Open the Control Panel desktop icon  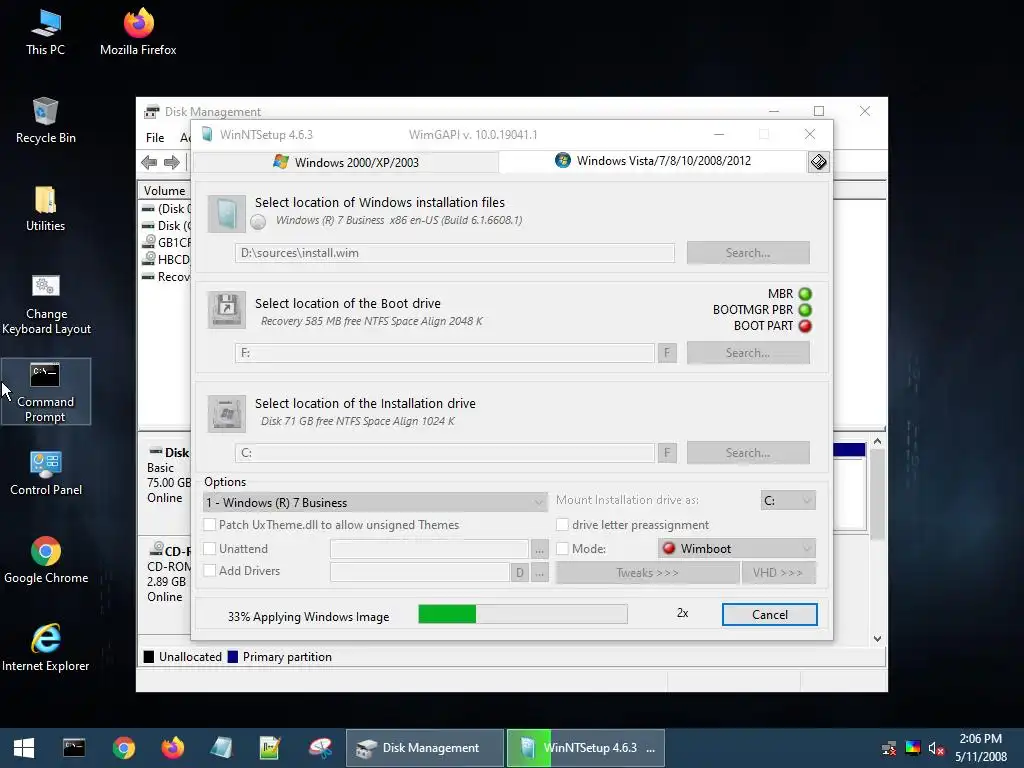point(46,473)
